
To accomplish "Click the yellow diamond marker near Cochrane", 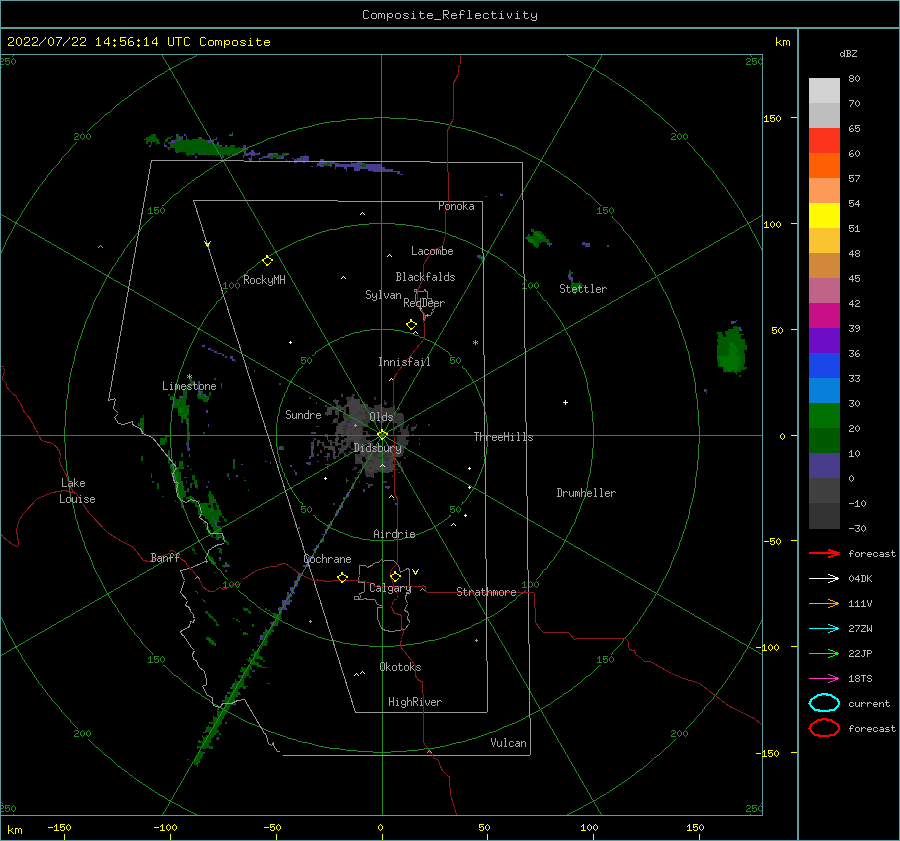I will pyautogui.click(x=342, y=577).
